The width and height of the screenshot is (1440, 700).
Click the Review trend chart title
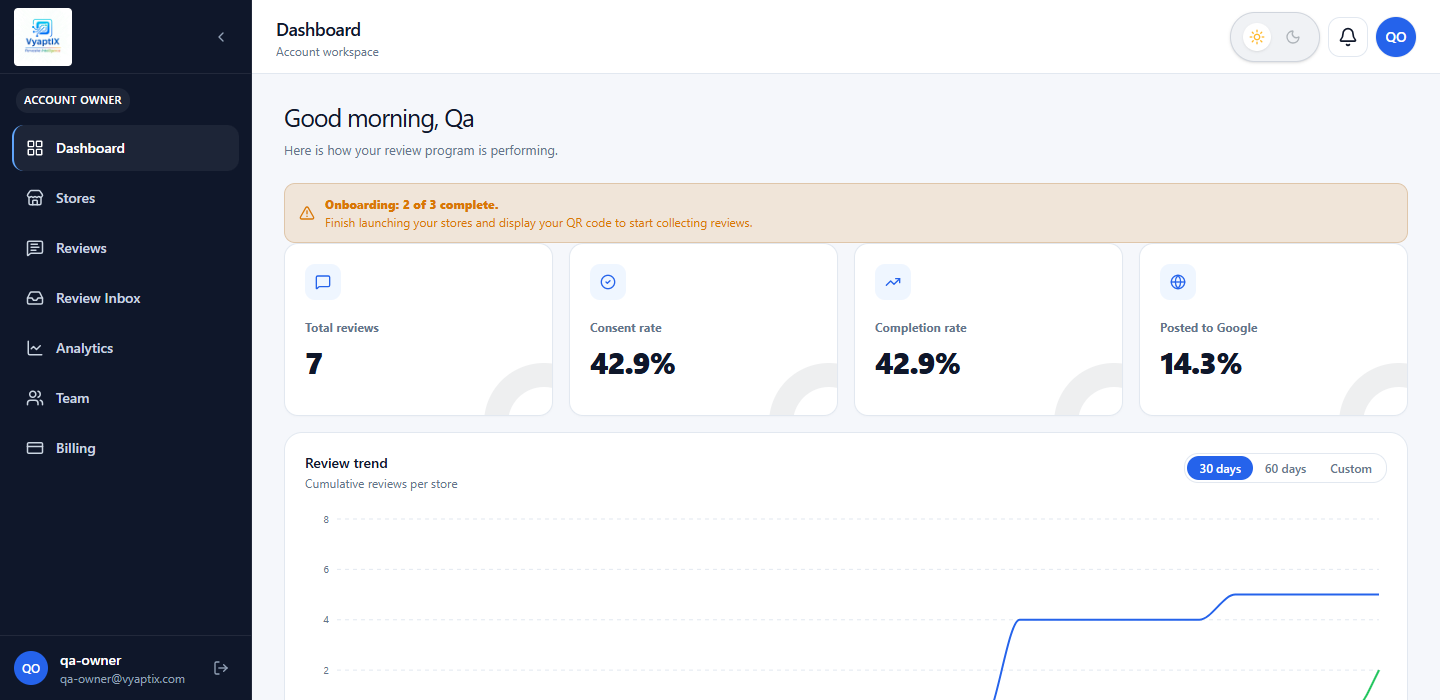[x=346, y=463]
